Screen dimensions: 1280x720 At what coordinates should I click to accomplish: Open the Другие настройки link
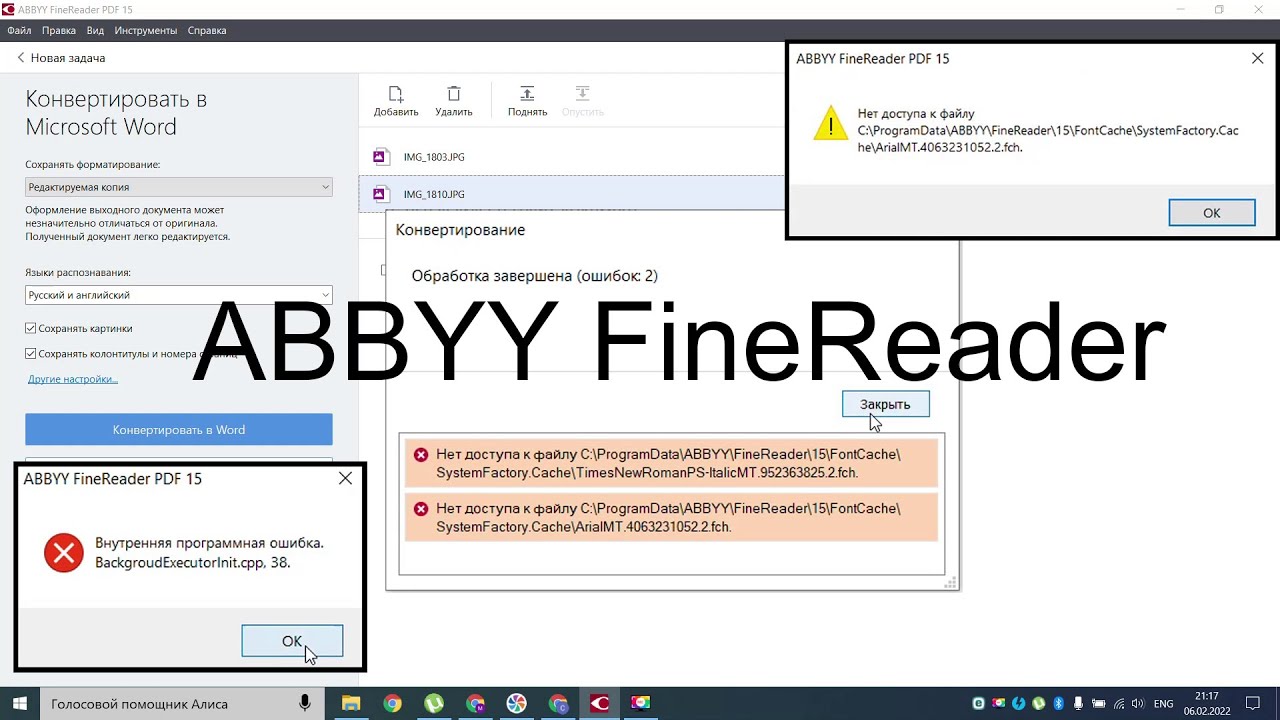[73, 379]
